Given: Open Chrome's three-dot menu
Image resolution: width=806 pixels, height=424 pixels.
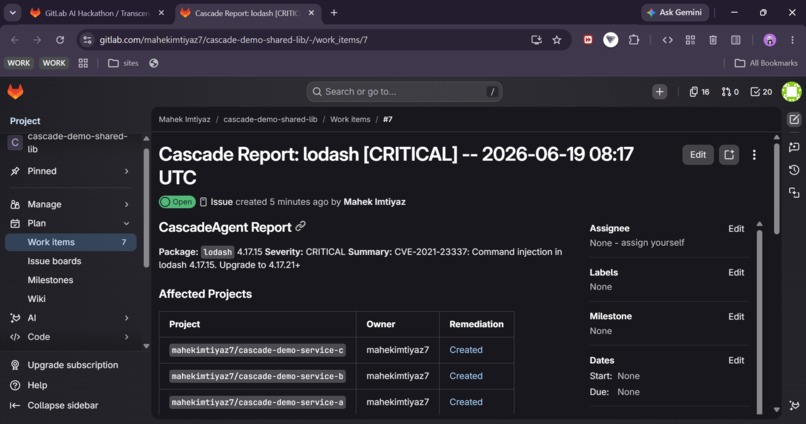Looking at the screenshot, I should point(792,40).
